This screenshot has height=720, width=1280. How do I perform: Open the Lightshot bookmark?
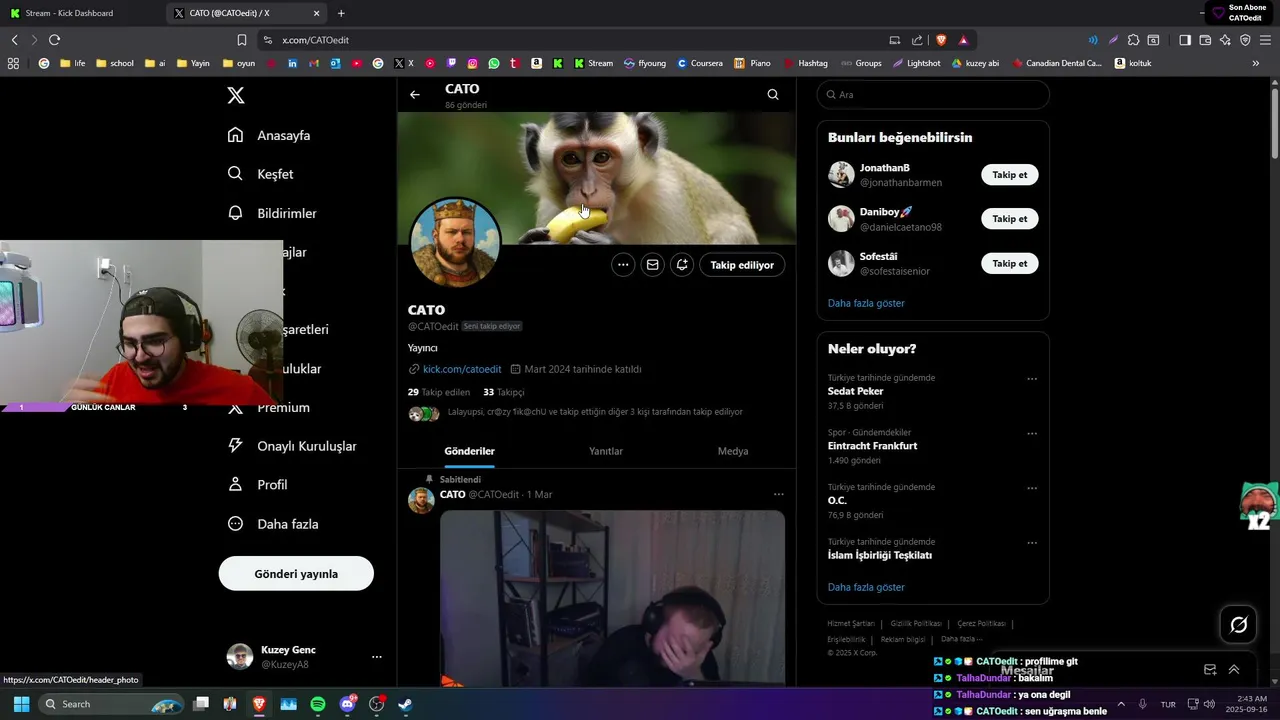(x=916, y=63)
